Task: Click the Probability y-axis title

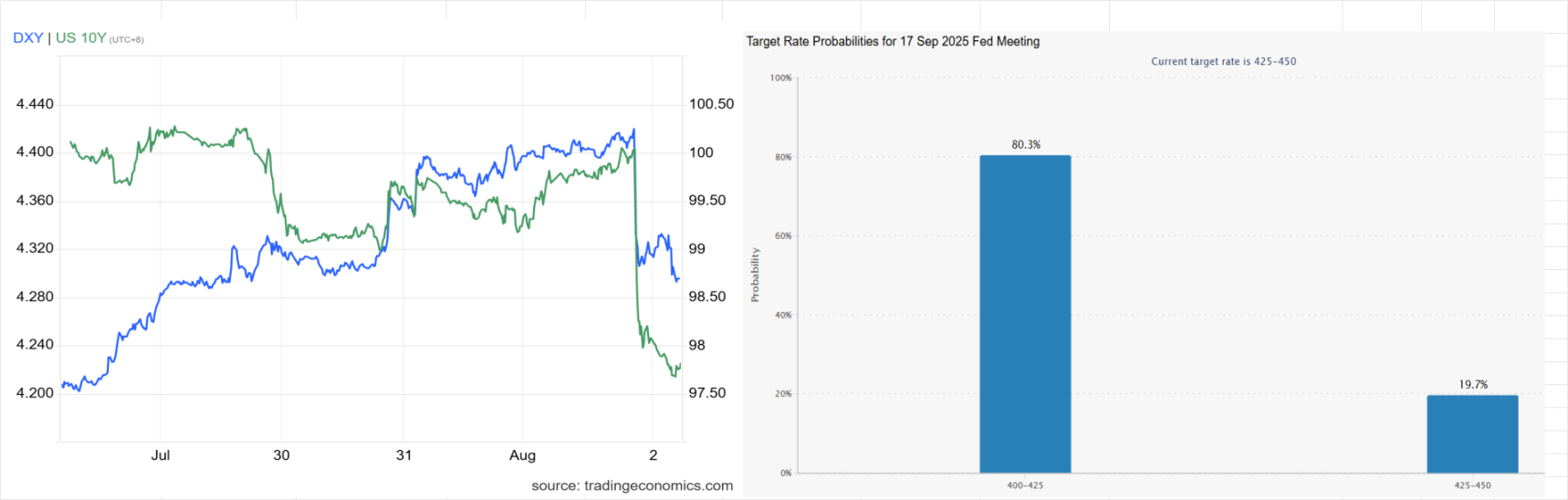Action: tap(755, 275)
